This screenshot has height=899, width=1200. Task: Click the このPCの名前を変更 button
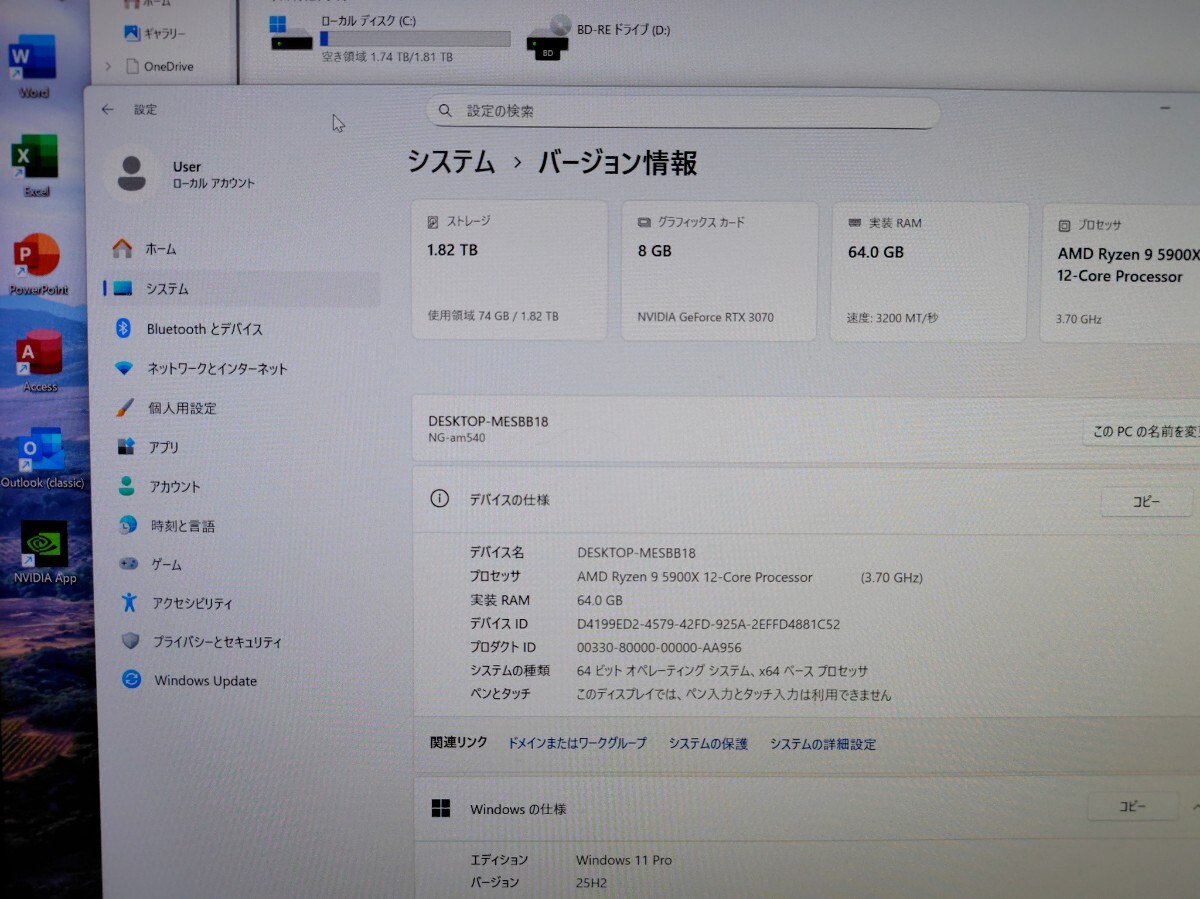[1145, 430]
